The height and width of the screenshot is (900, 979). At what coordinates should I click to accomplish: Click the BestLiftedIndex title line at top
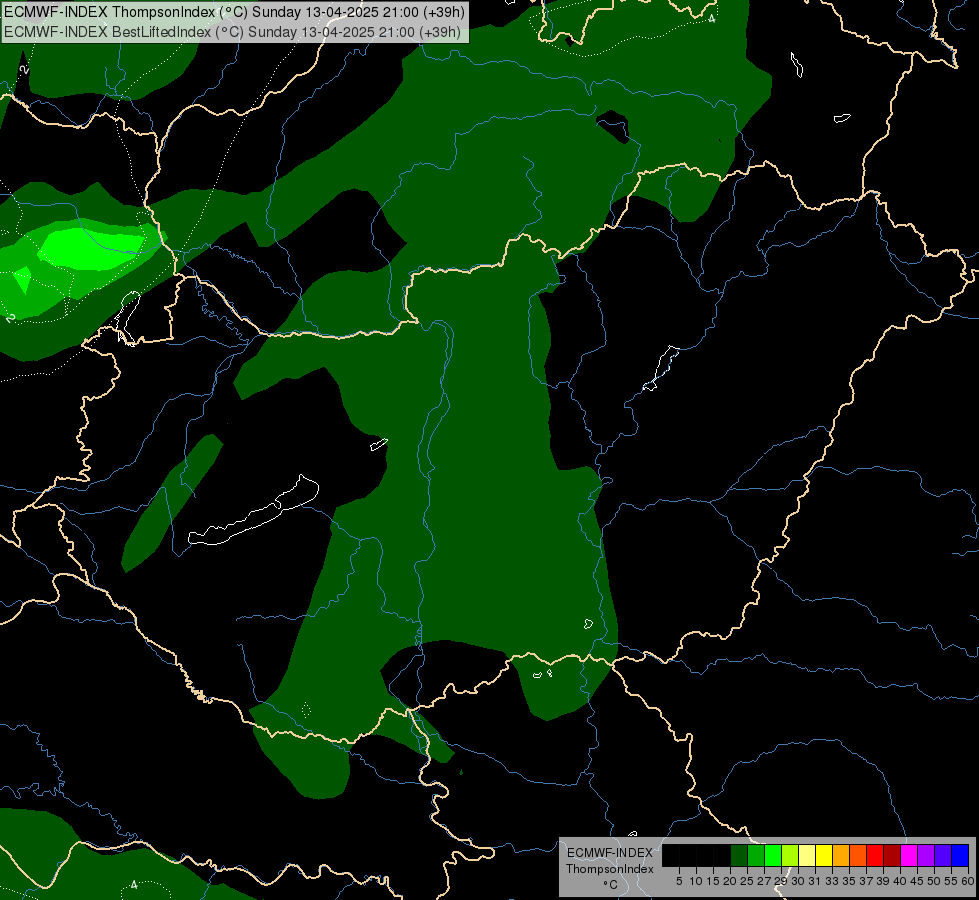(x=232, y=32)
